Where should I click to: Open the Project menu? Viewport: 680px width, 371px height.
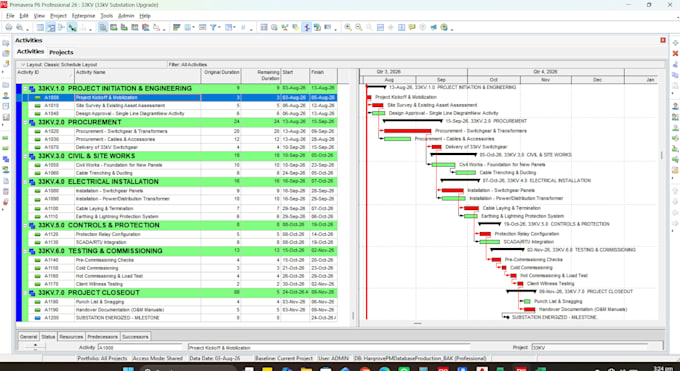[59, 16]
